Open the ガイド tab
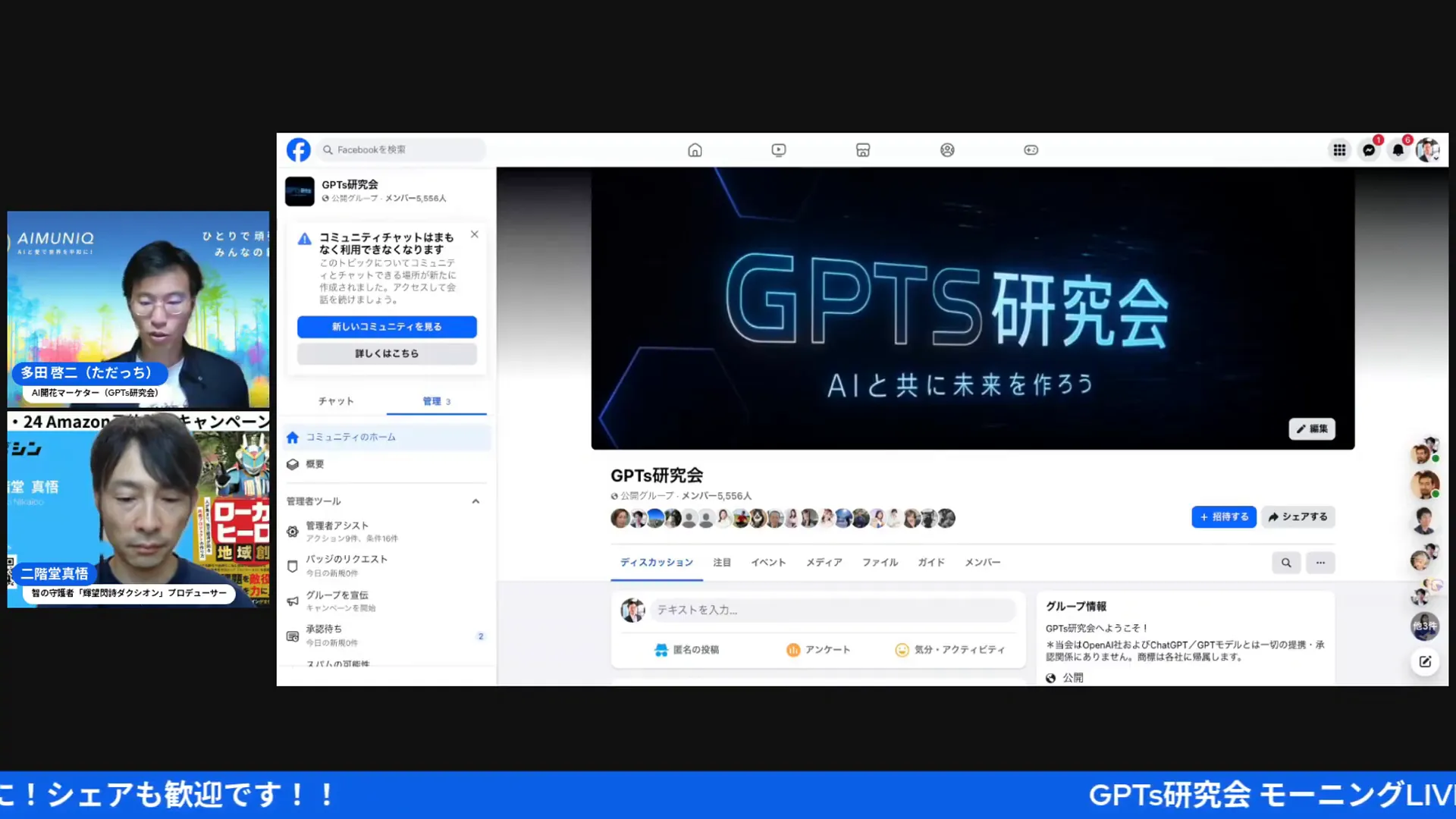 pyautogui.click(x=931, y=563)
